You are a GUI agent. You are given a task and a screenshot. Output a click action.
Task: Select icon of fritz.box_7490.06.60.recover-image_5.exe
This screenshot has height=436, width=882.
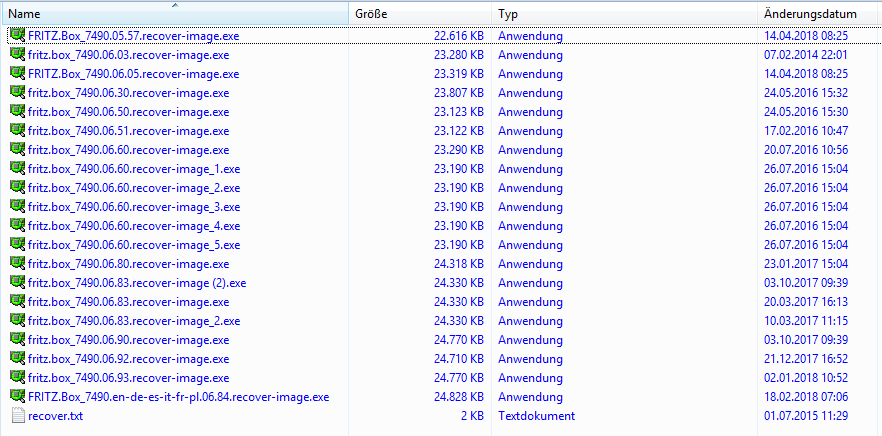click(18, 245)
